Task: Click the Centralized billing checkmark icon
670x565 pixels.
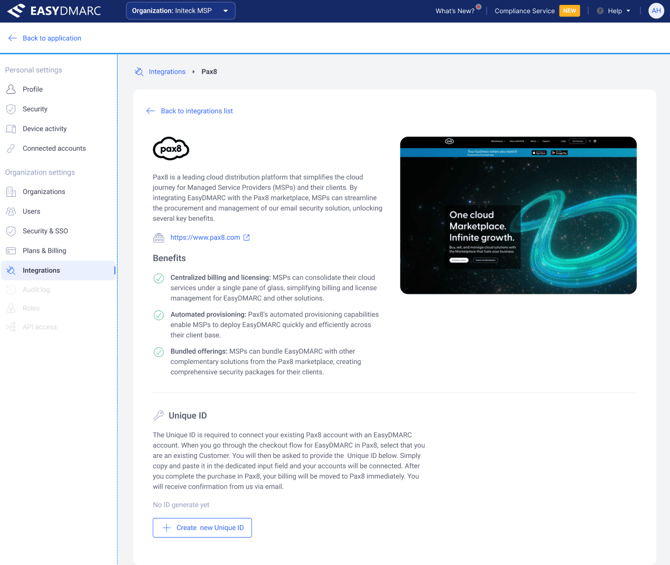Action: 159,278
